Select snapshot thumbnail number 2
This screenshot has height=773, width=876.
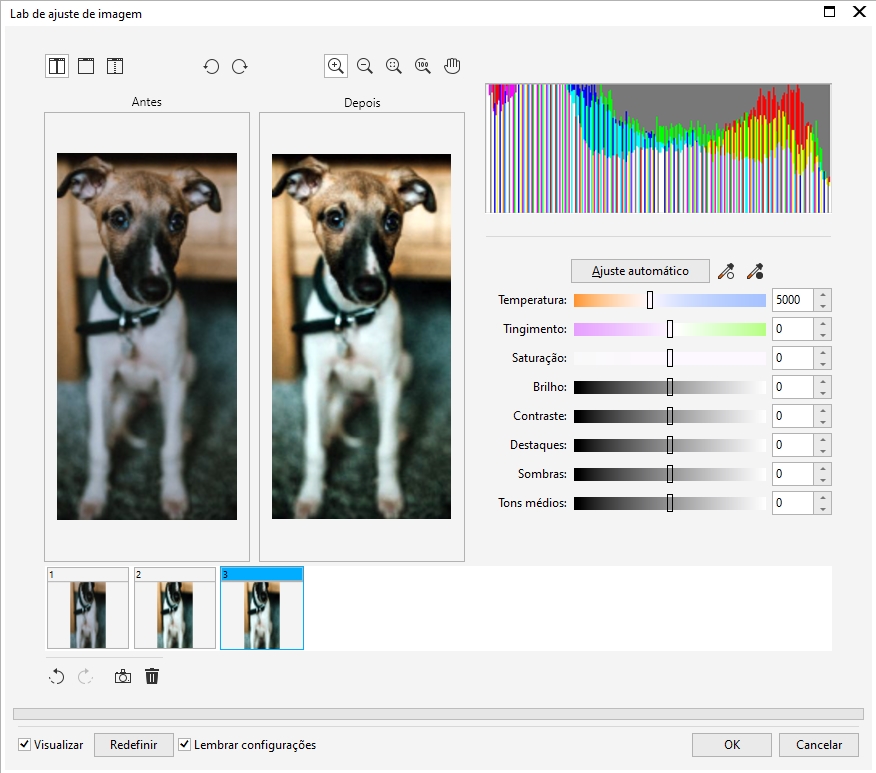pos(175,609)
